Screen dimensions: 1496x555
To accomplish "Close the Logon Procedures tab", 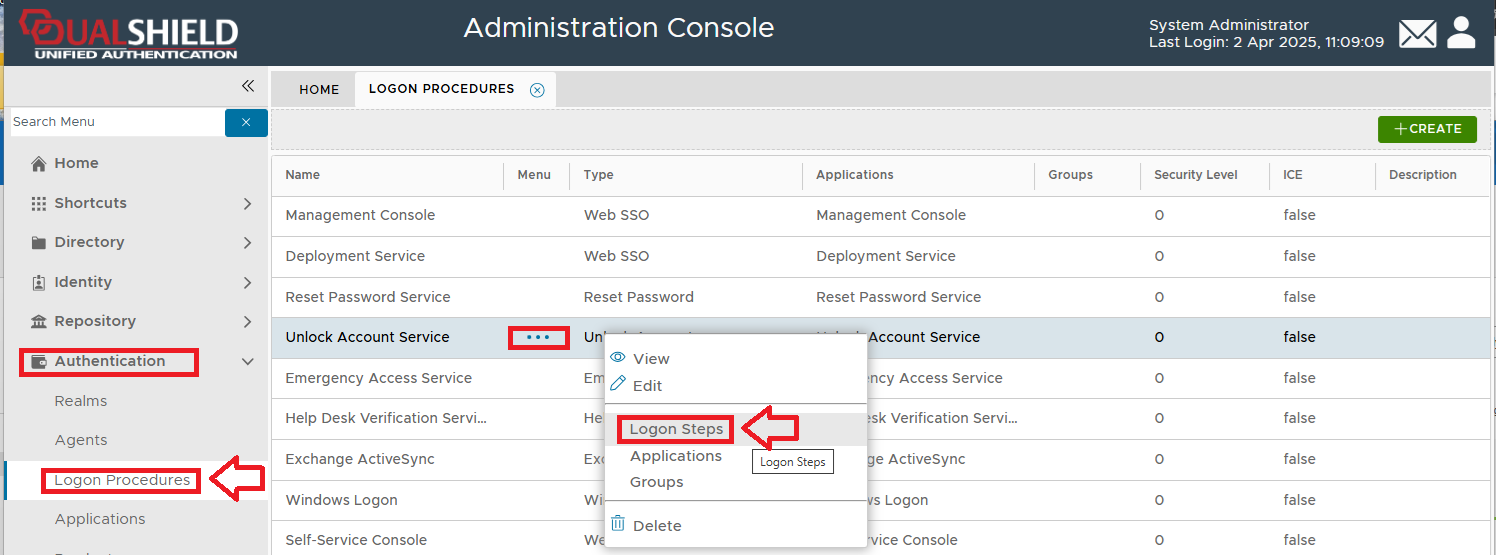I will click(537, 90).
